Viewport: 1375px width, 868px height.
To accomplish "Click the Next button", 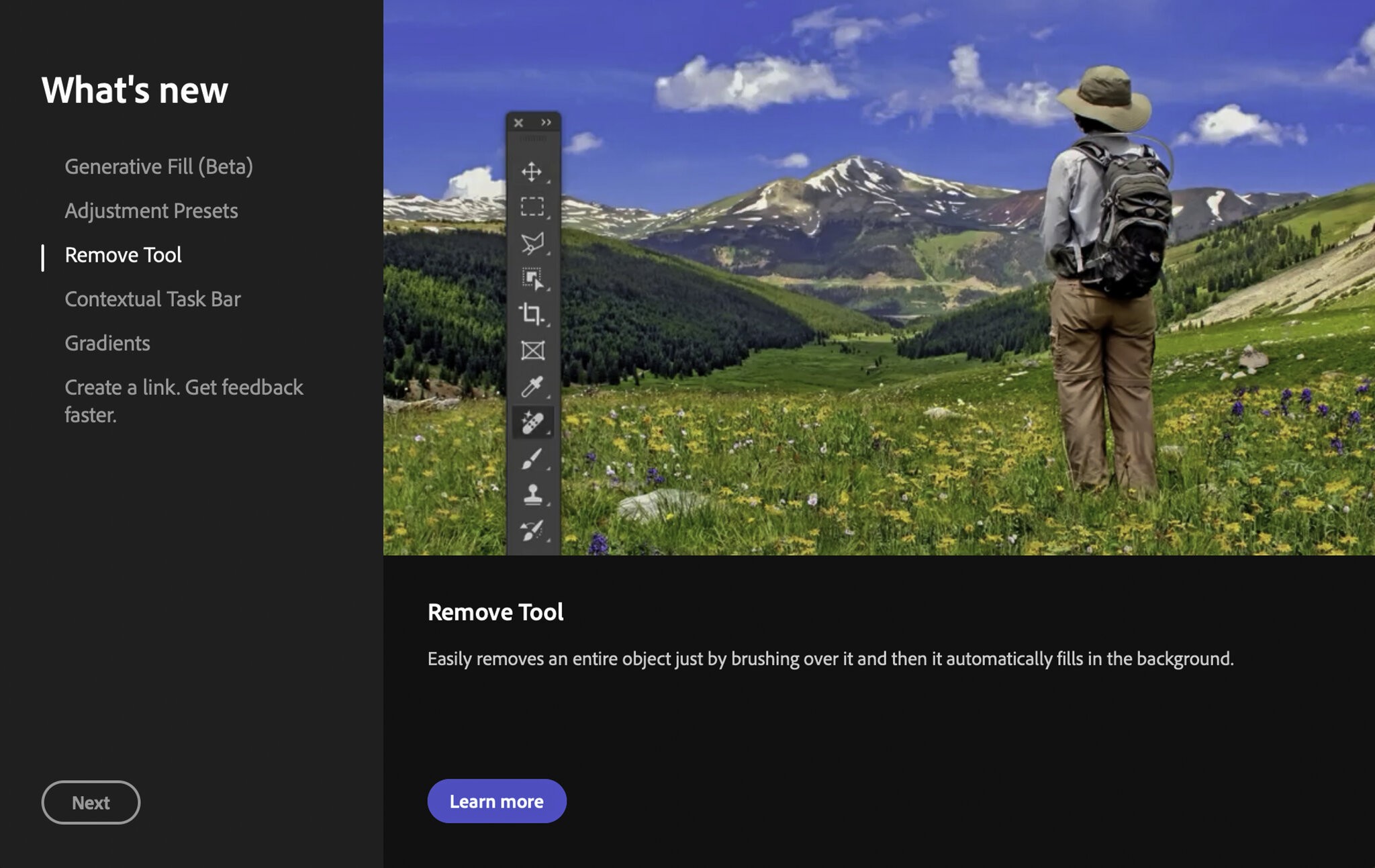I will [x=91, y=802].
